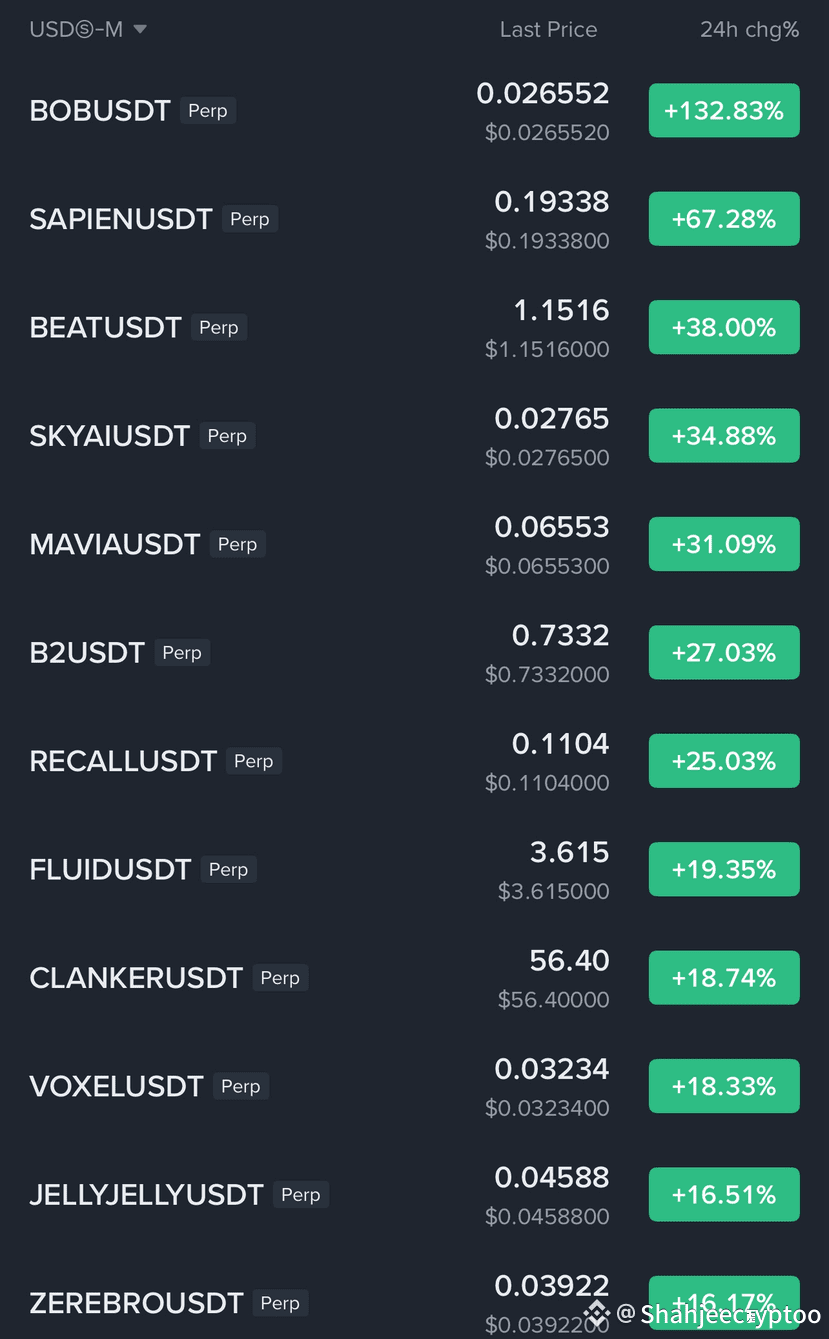This screenshot has height=1339, width=829.
Task: Tap the +25.03% change badge
Action: tap(724, 761)
